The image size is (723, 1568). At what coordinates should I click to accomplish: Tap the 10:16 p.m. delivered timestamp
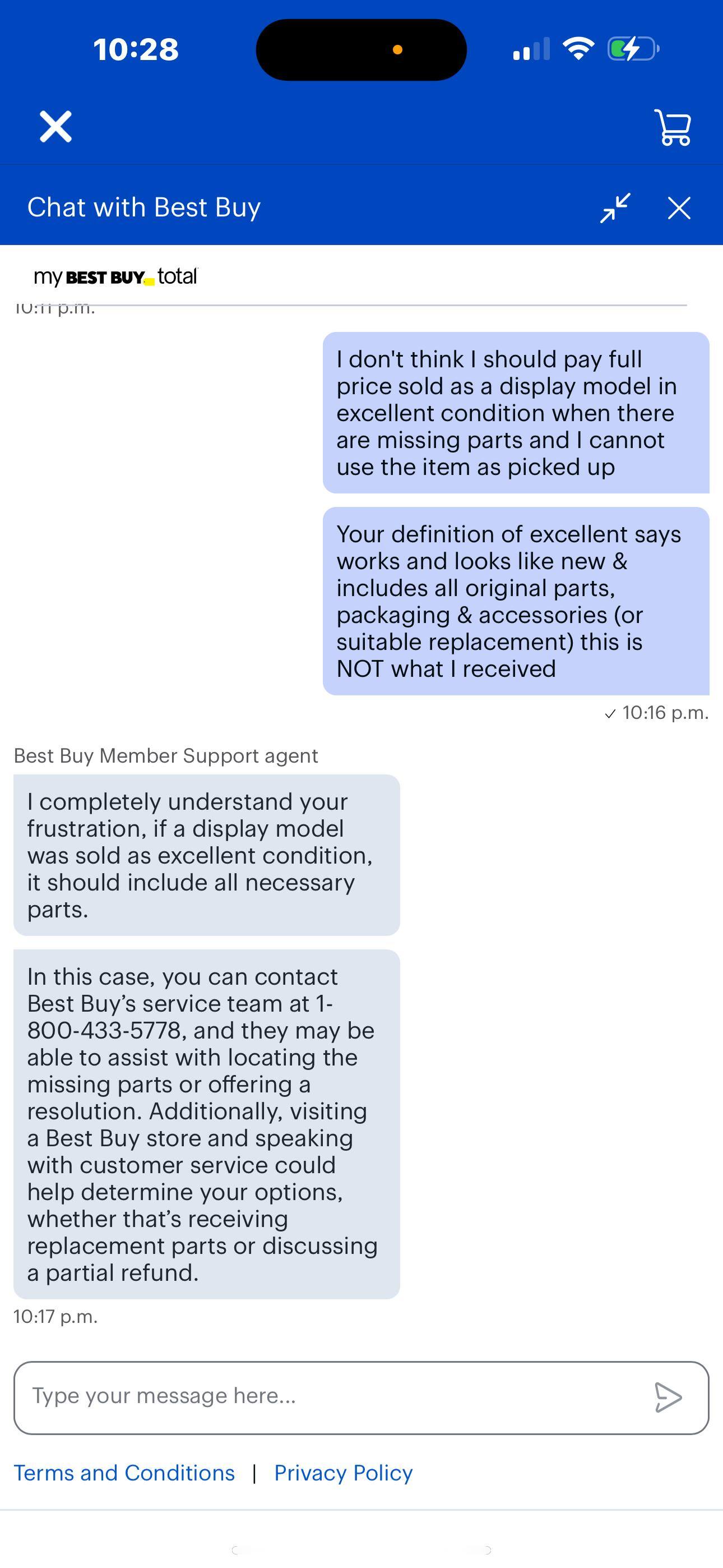click(657, 713)
